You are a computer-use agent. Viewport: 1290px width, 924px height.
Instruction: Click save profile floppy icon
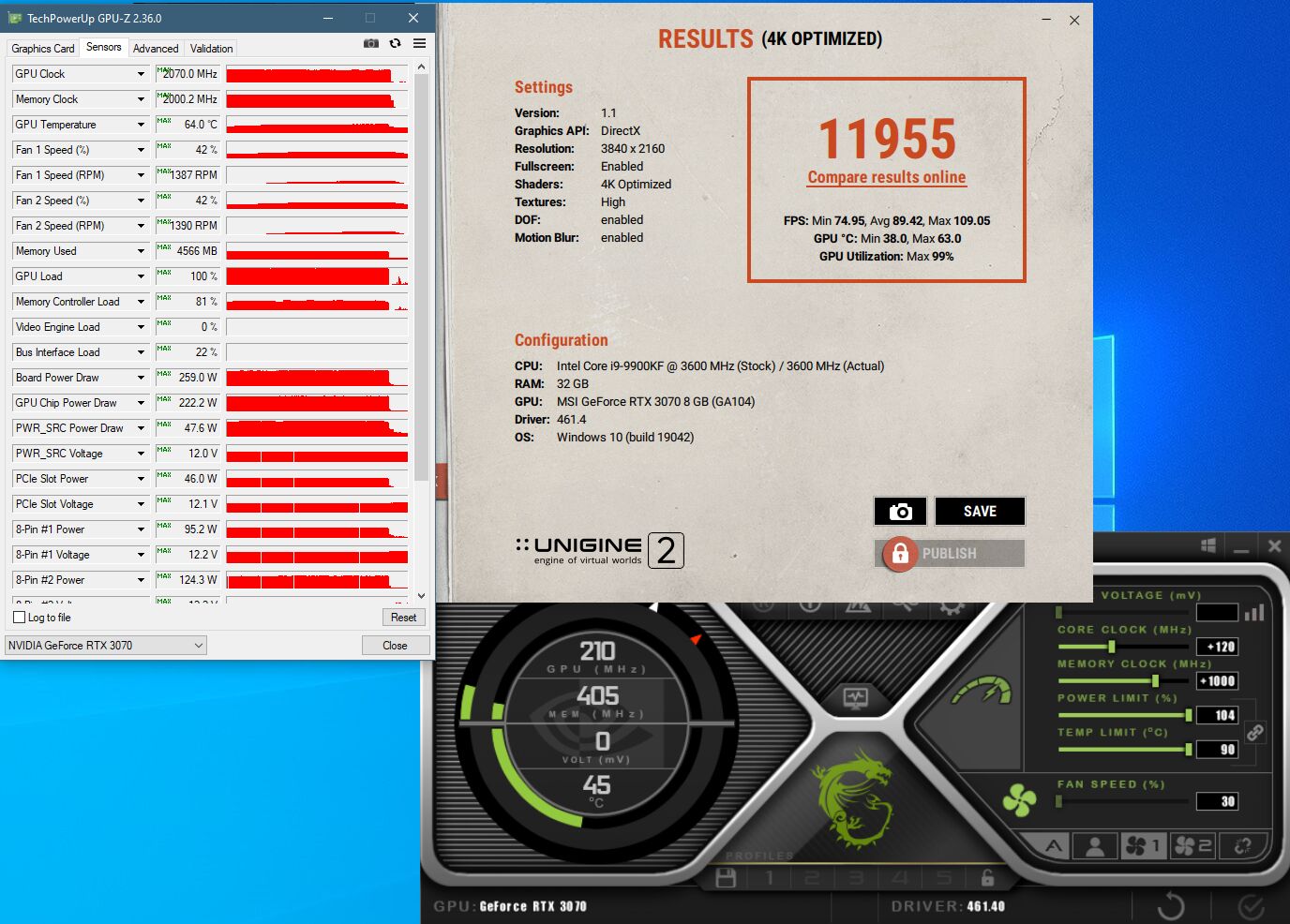[726, 878]
